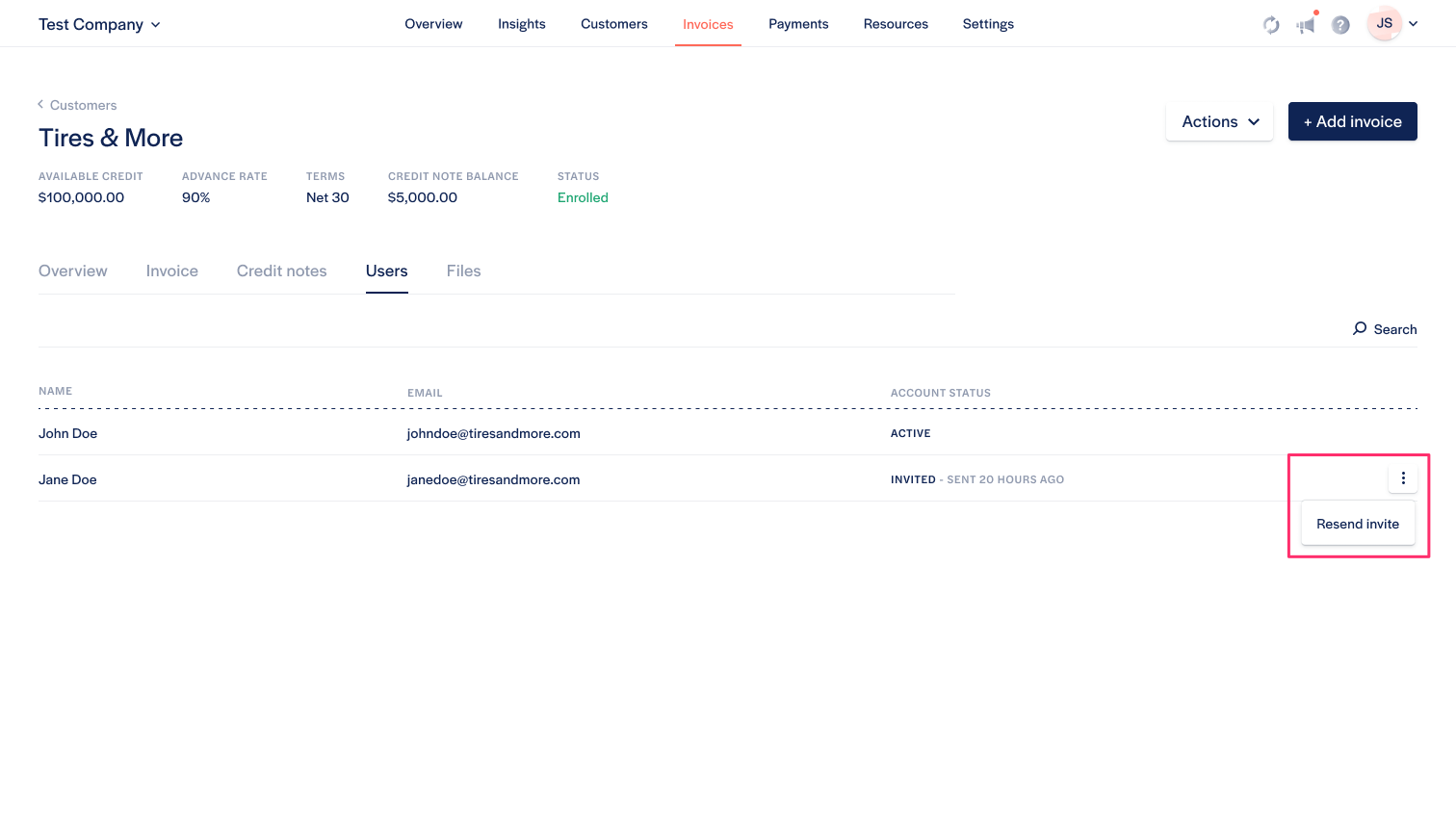Open the announcements megaphone icon
Image resolution: width=1456 pixels, height=825 pixels.
click(1306, 25)
